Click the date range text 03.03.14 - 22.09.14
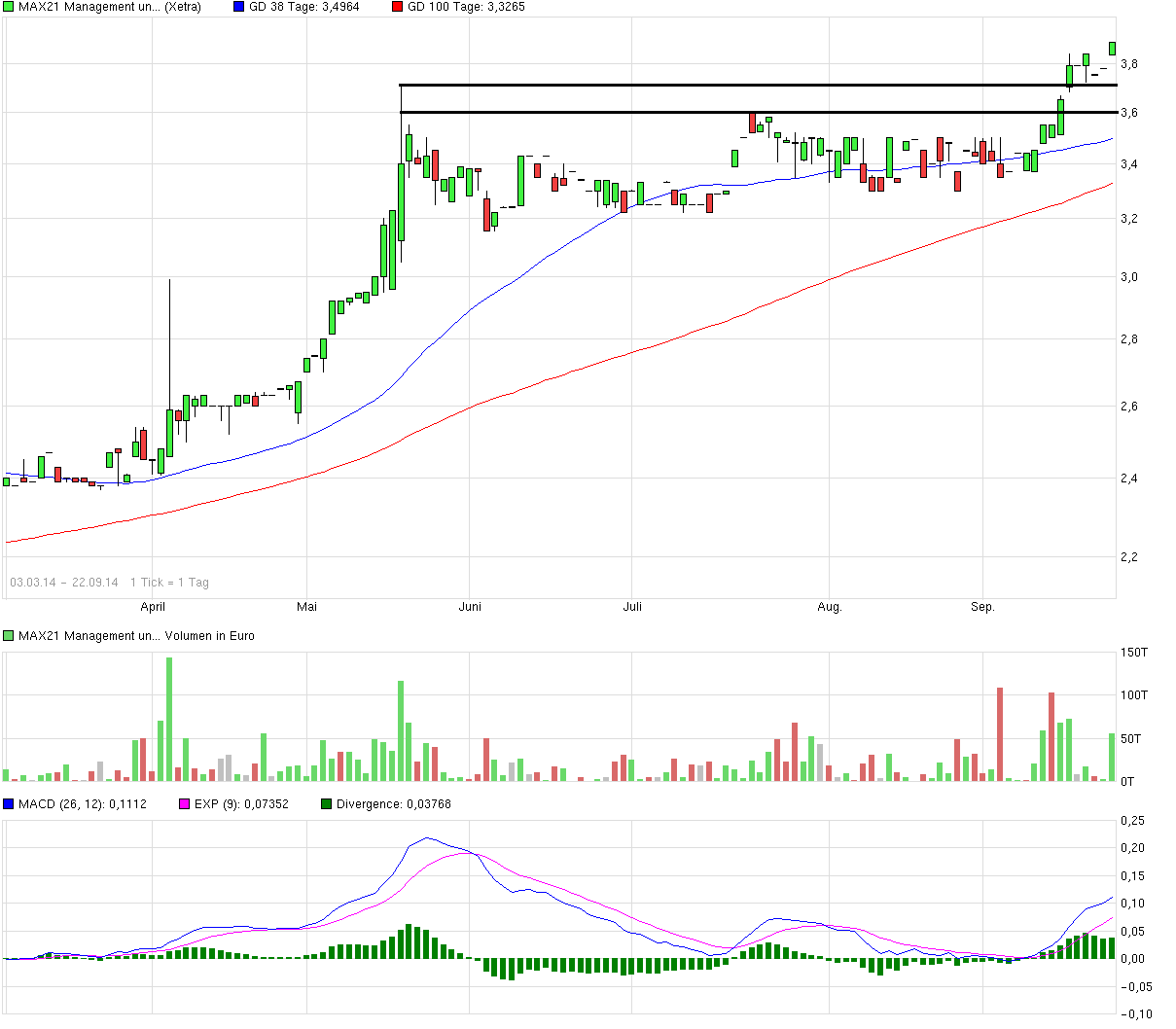This screenshot has height=1029, width=1176. (x=64, y=583)
